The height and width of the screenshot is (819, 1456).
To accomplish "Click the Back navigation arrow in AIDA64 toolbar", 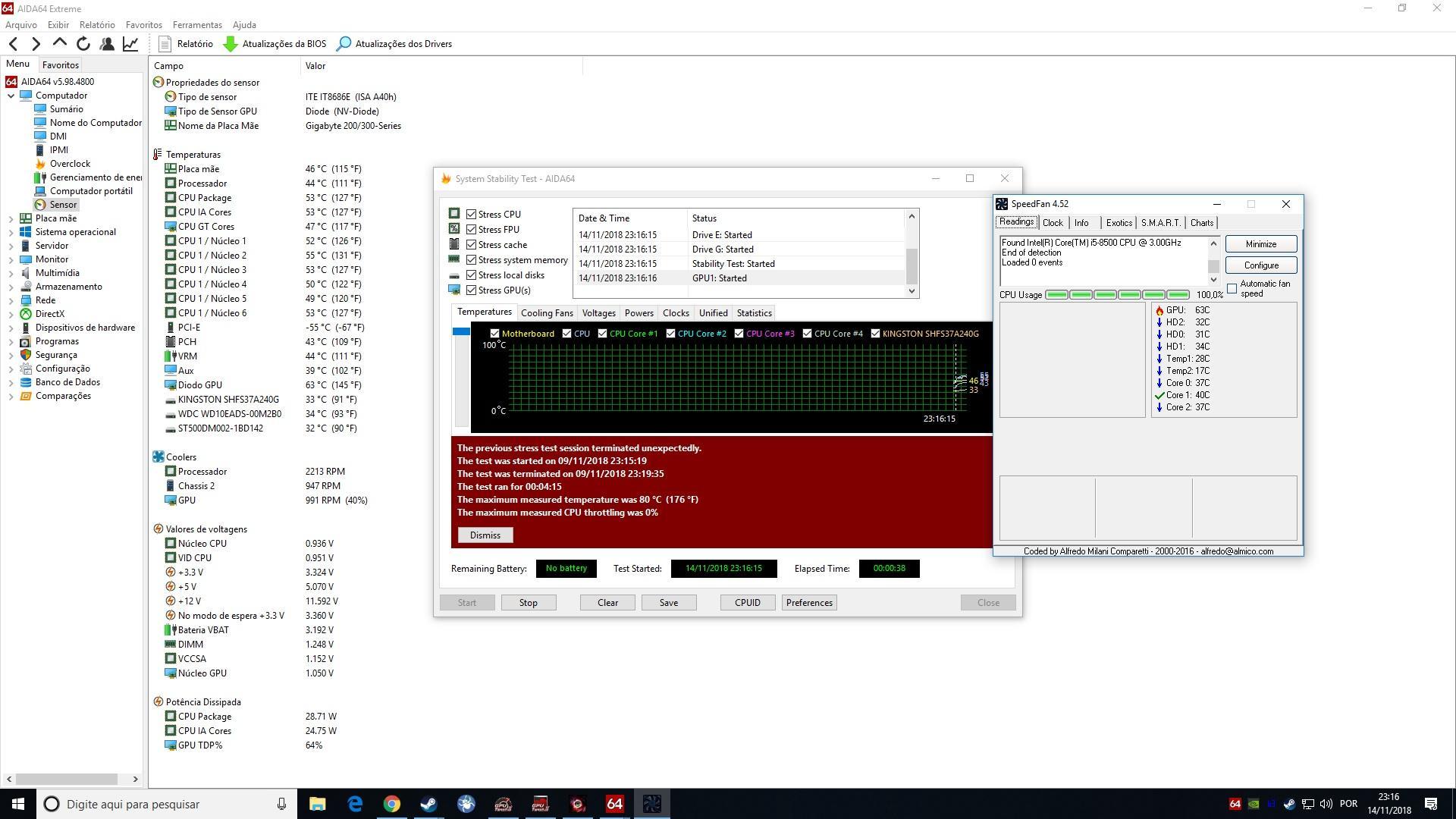I will pos(13,44).
